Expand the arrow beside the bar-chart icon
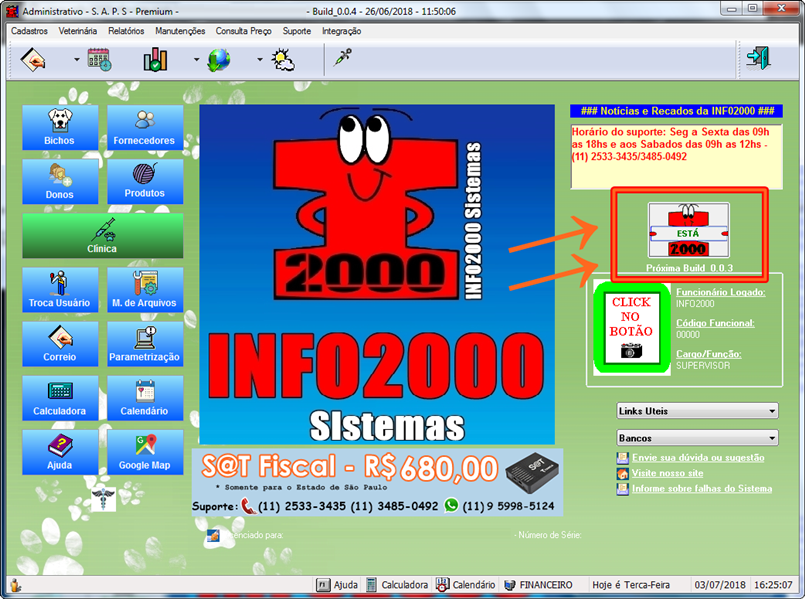 point(196,60)
